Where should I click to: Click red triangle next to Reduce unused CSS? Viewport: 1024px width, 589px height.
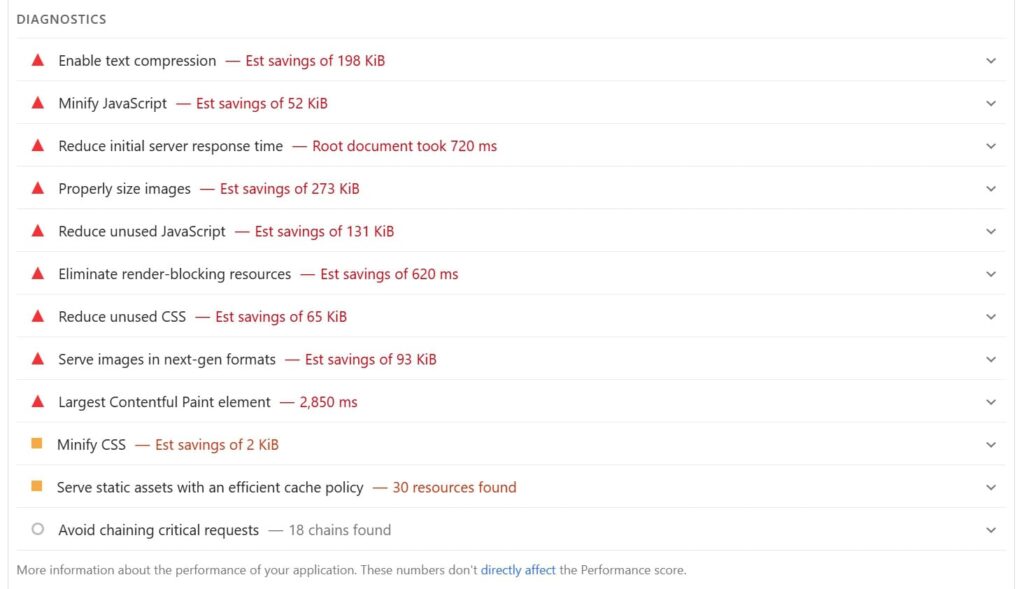click(x=38, y=316)
